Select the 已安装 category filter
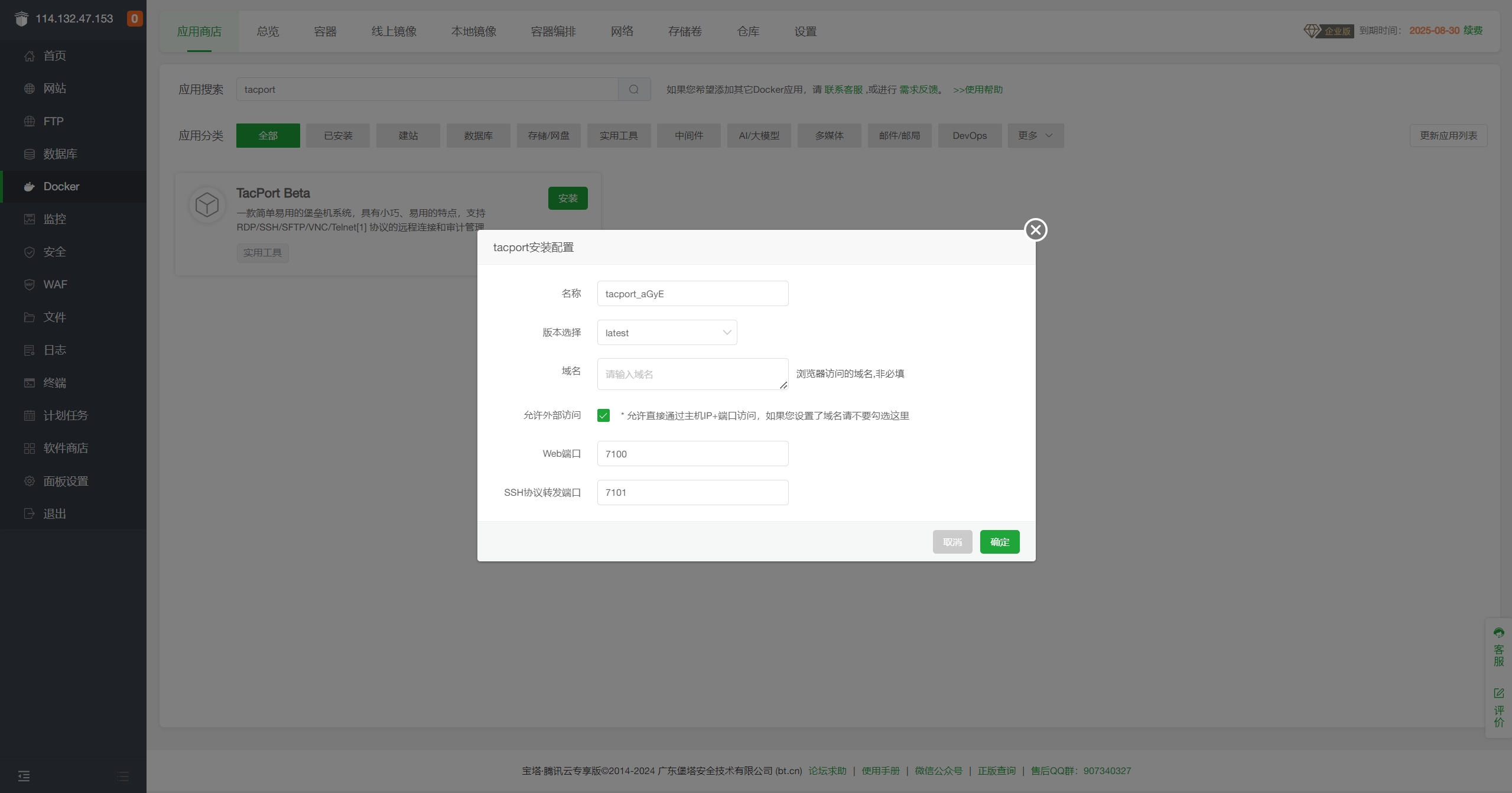This screenshot has height=793, width=1512. (338, 135)
